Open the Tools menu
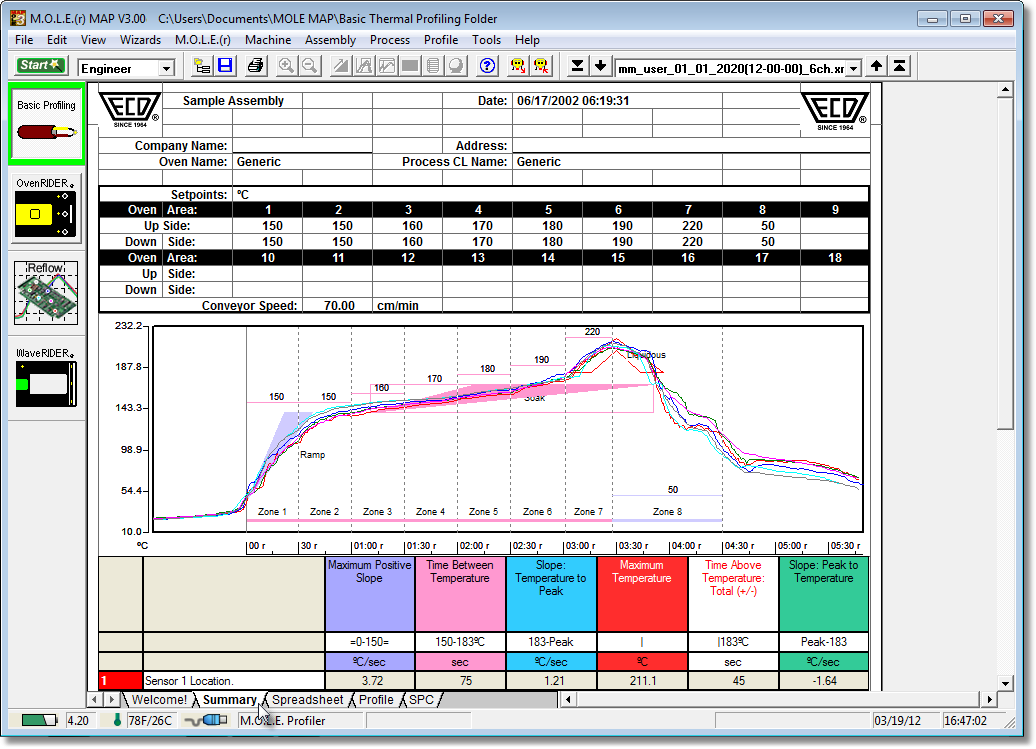 coord(486,40)
